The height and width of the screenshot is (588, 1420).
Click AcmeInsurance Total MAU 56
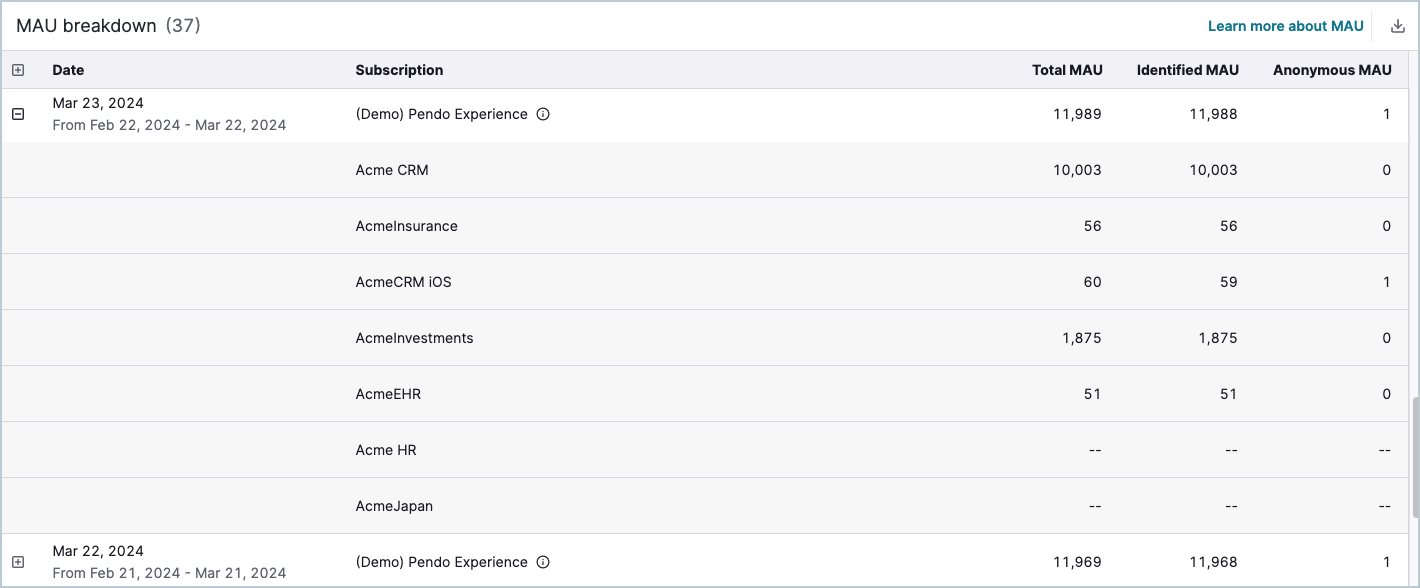point(1092,226)
